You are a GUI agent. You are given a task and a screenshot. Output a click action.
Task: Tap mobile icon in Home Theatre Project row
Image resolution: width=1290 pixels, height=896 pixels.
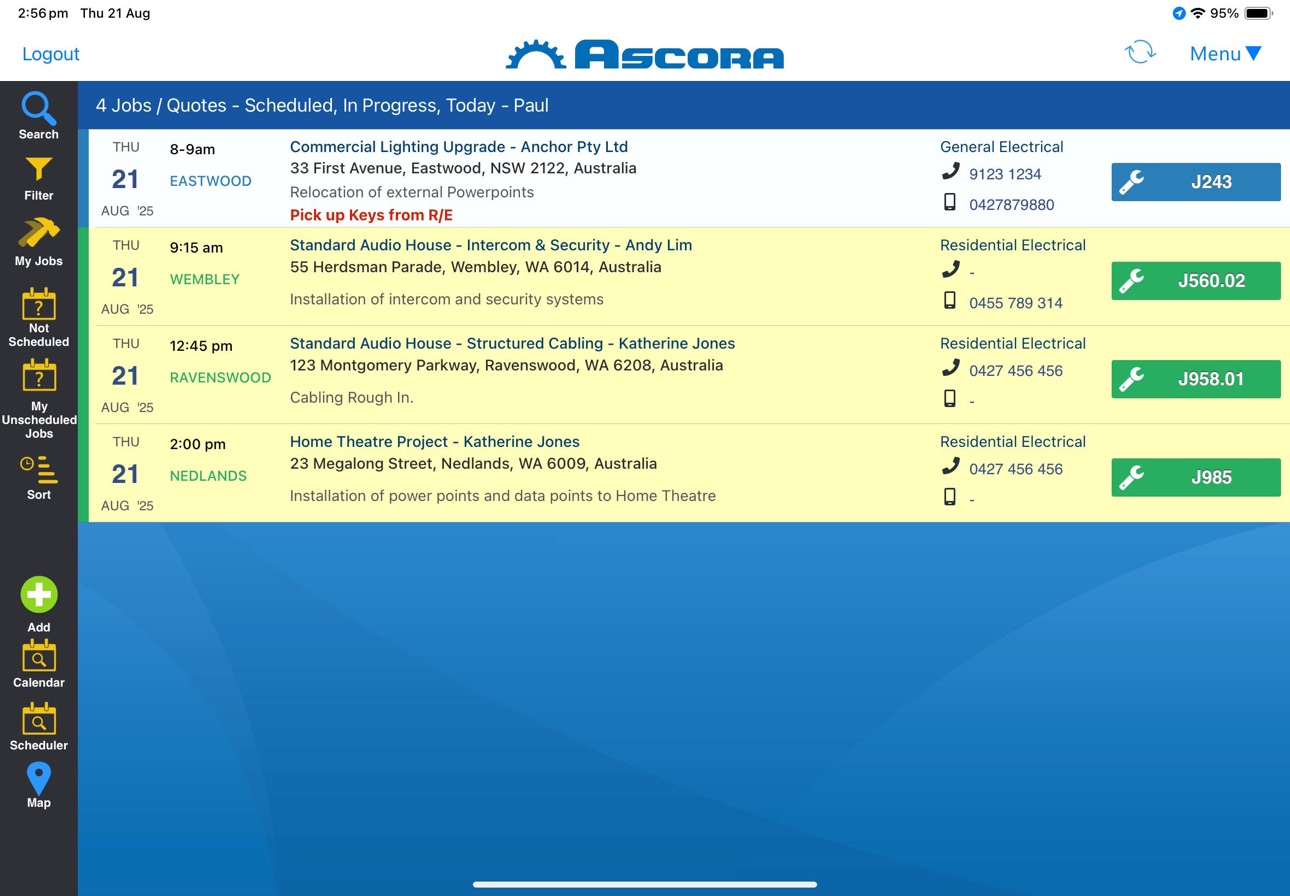click(x=950, y=497)
